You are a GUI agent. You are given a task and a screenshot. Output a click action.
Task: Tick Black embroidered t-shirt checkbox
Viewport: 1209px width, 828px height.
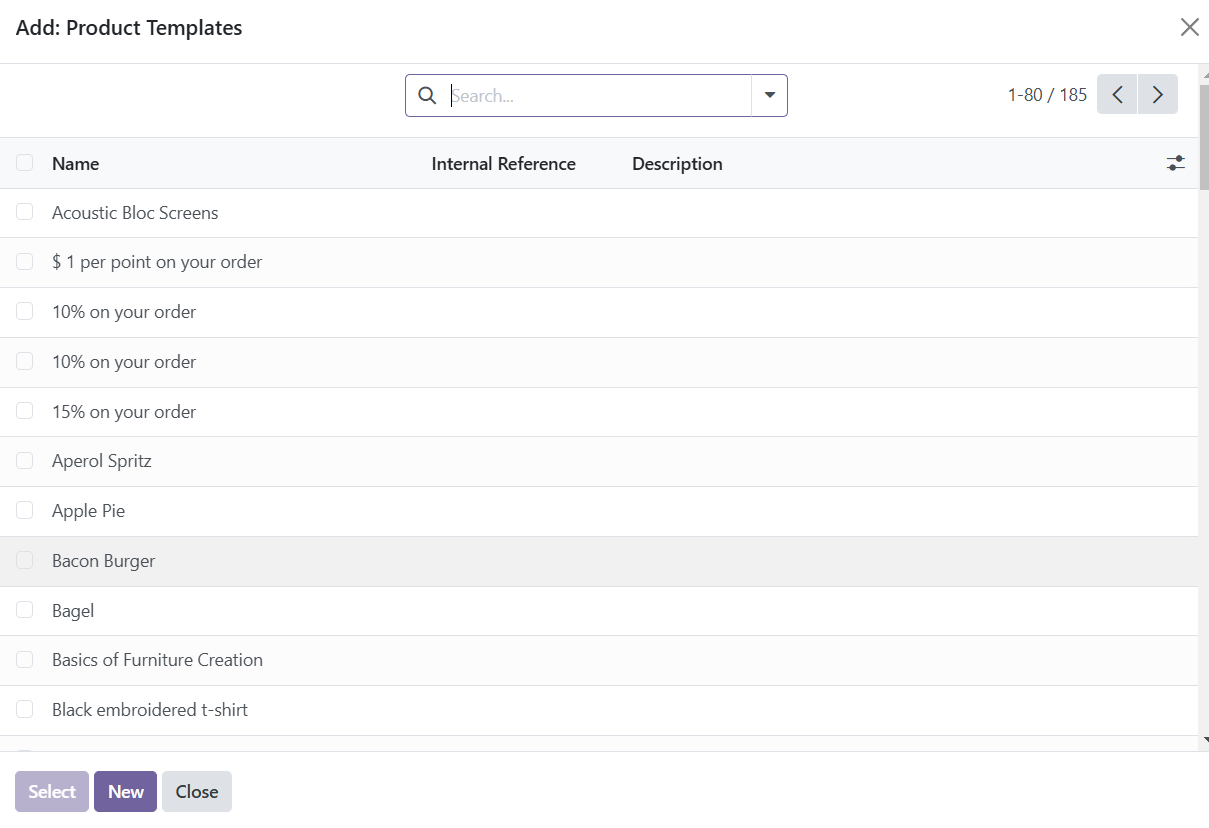pos(25,709)
